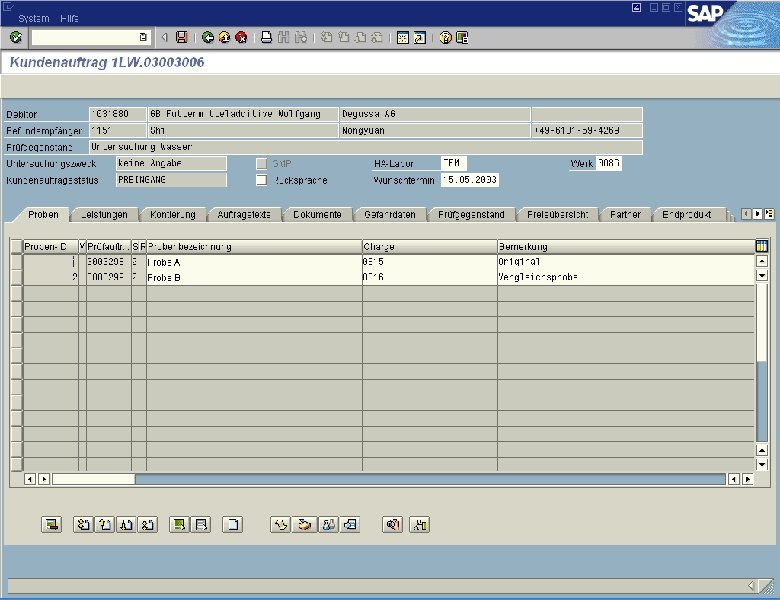Screen dimensions: 780x600
Task: Click the rightmost bottom toolbar icon
Action: (419, 524)
